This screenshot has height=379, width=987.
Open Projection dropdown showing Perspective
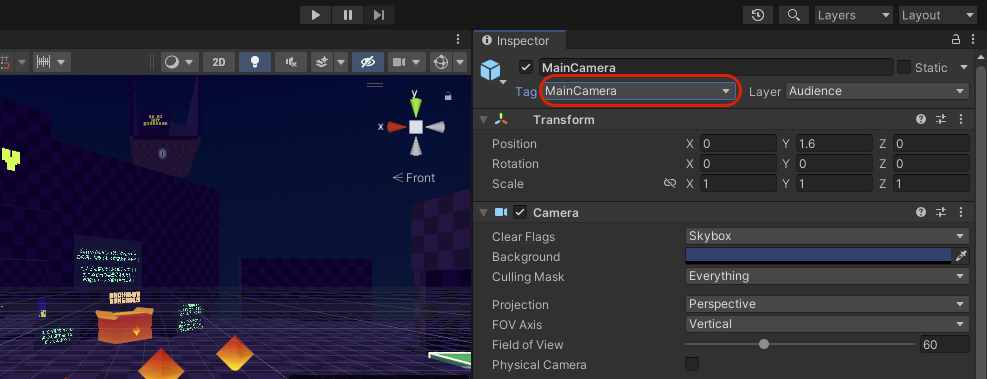tap(827, 304)
